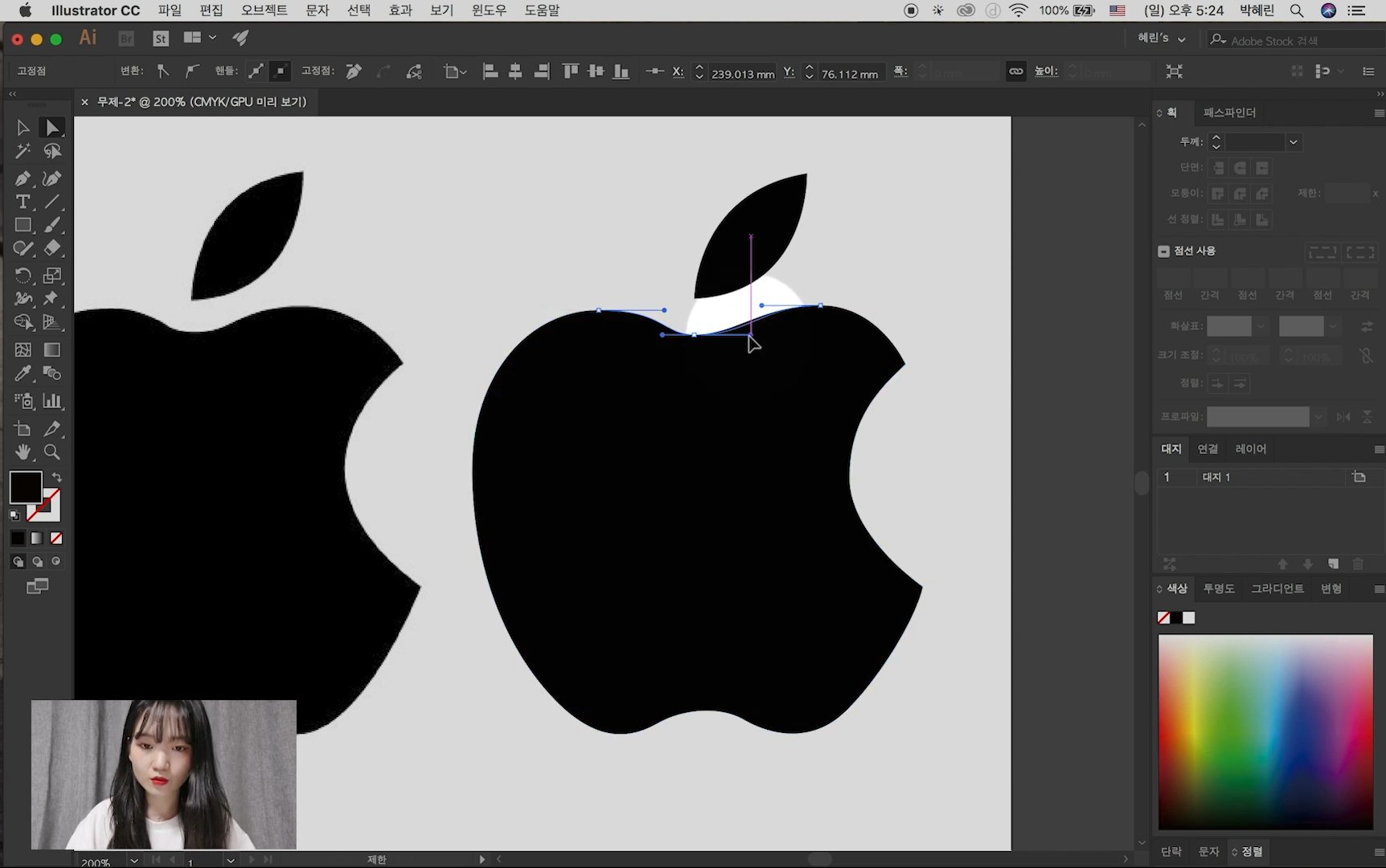Pick a color from the spectrum
Screen dimensions: 1386x868
click(1265, 731)
